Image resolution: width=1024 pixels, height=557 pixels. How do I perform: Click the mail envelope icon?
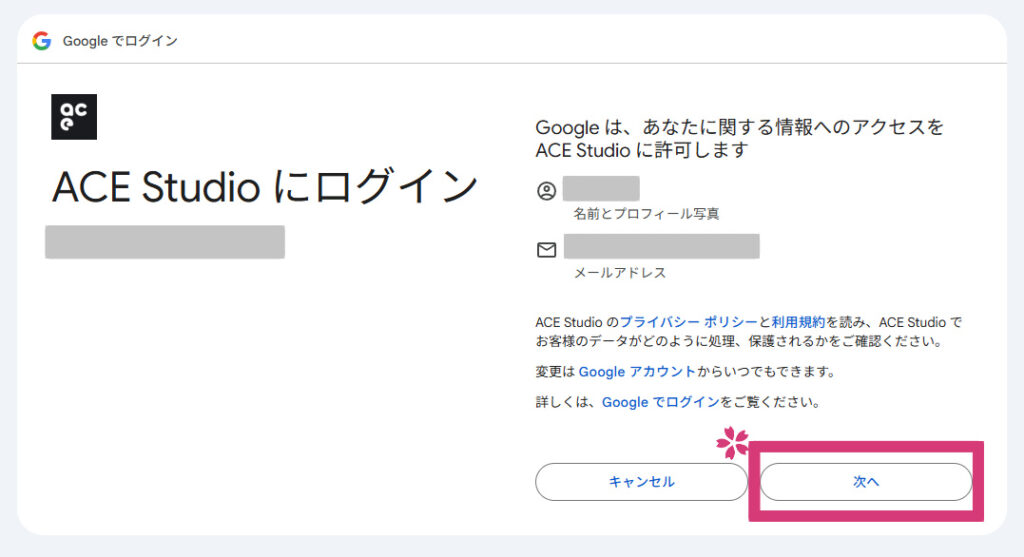(x=546, y=249)
